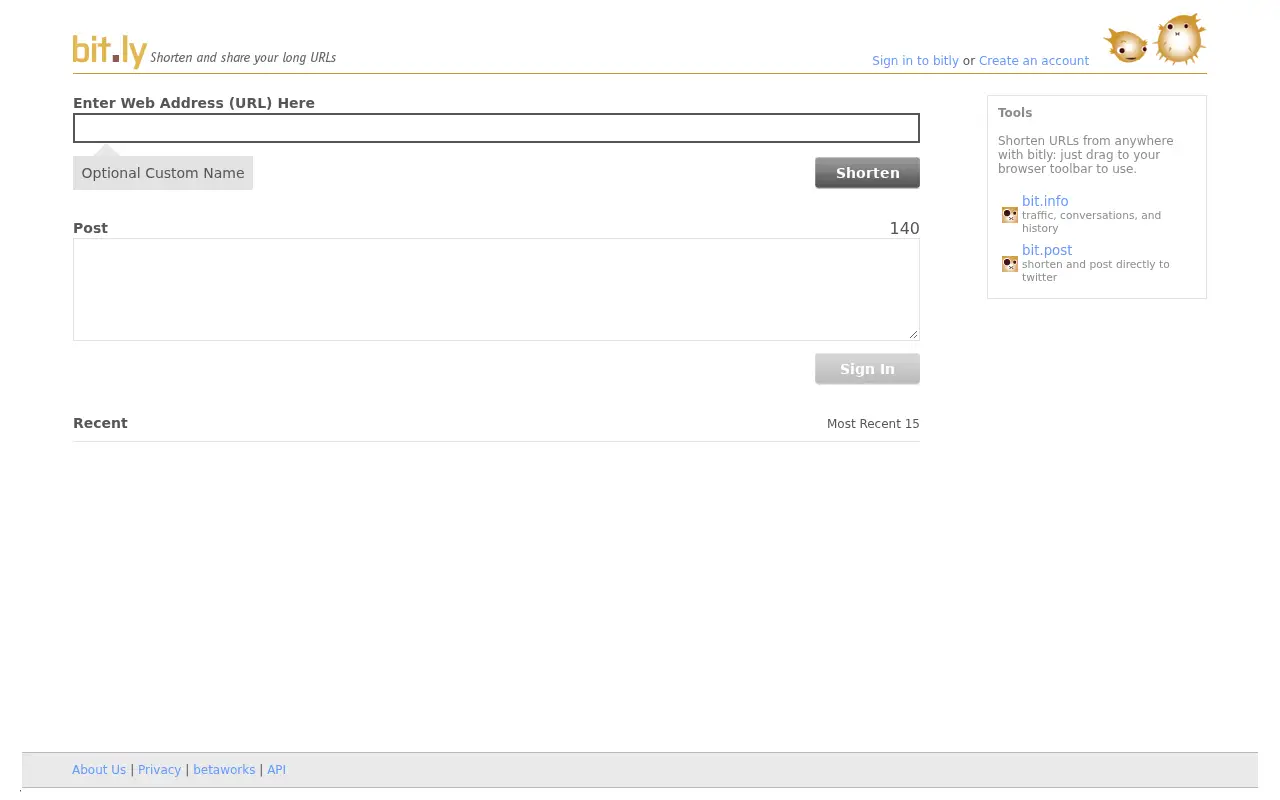
Task: Click 'Shorten and share your long URLs' tagline
Action: [x=243, y=58]
